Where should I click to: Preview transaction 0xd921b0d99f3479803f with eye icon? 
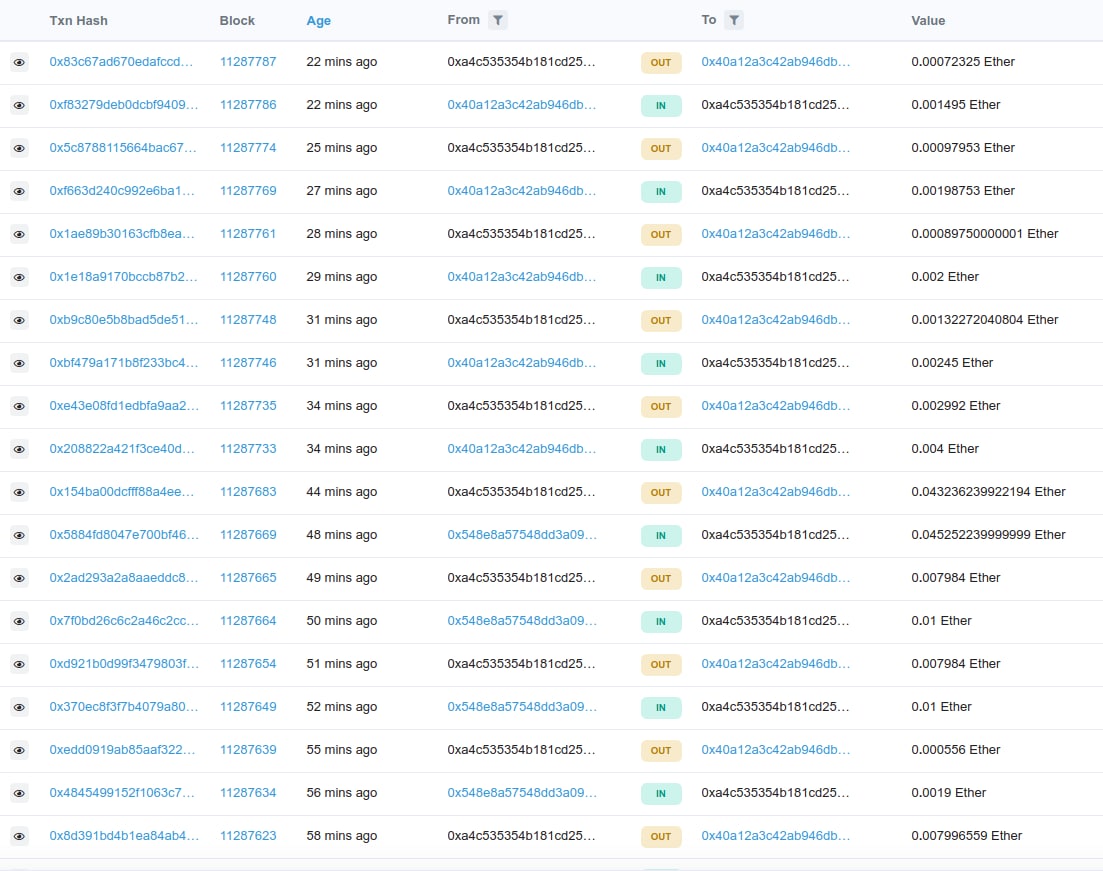(x=20, y=664)
